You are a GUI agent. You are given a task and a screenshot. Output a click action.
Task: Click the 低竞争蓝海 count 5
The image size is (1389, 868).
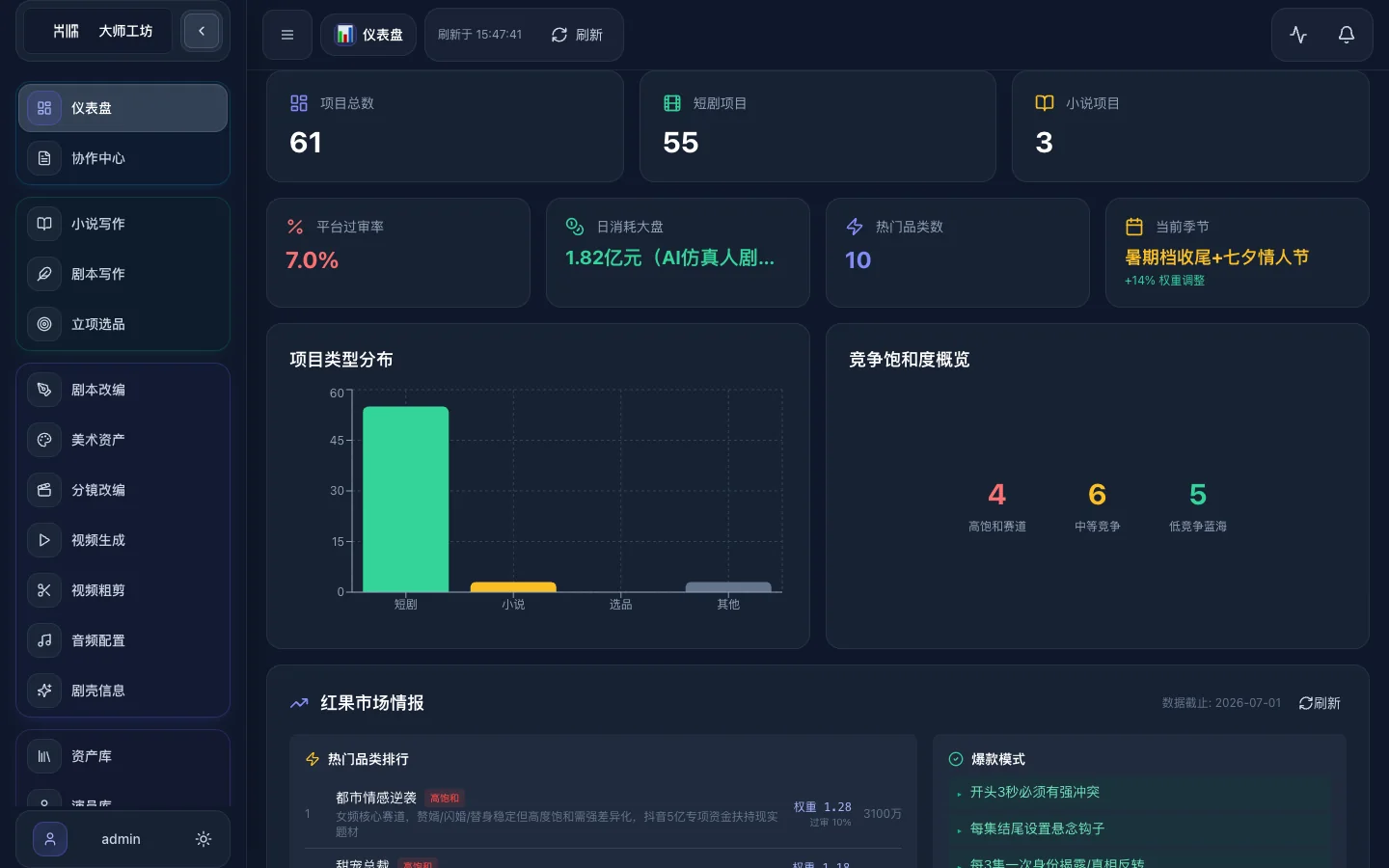(1198, 495)
